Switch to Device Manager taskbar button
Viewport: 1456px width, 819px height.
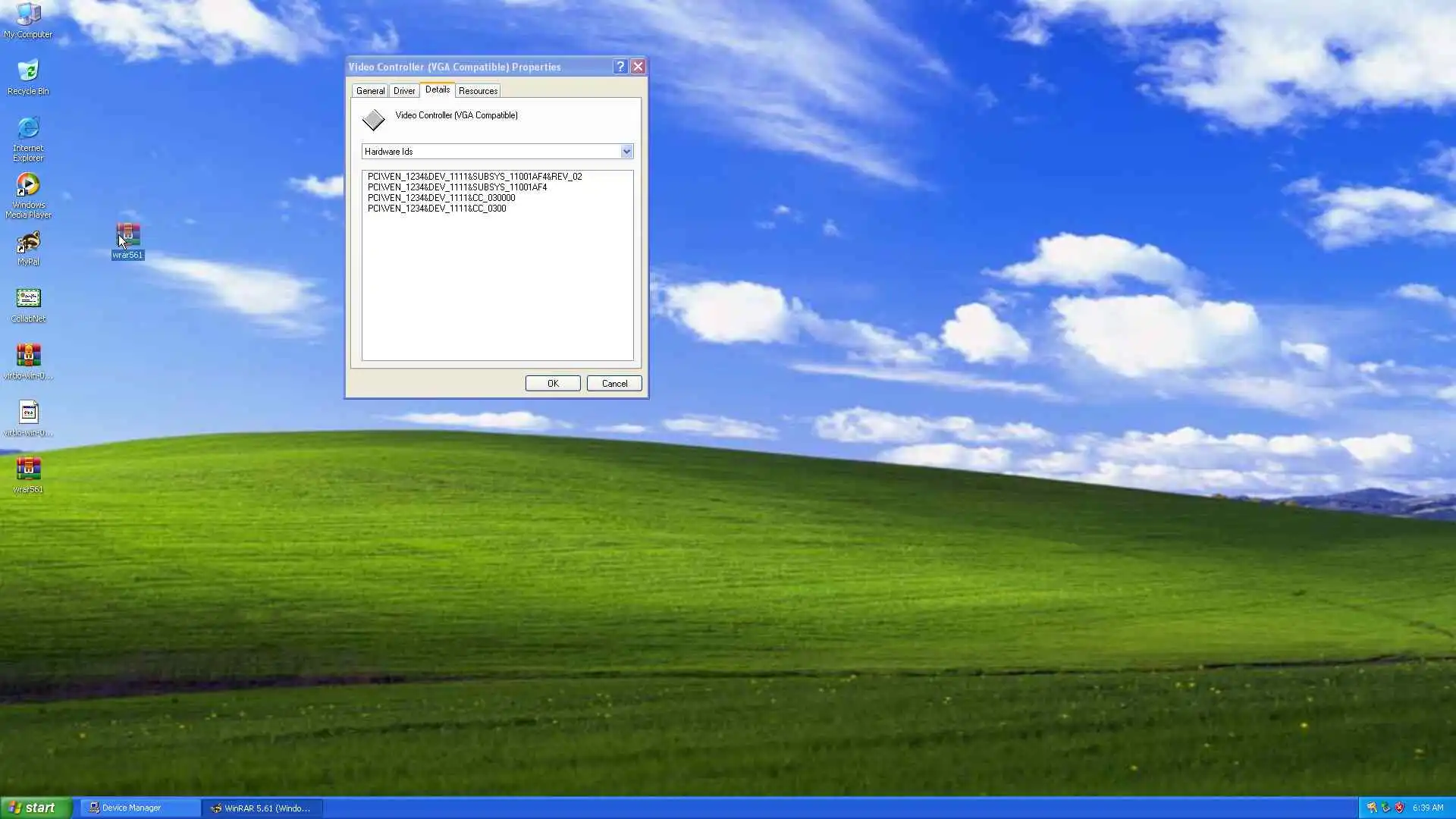point(140,808)
